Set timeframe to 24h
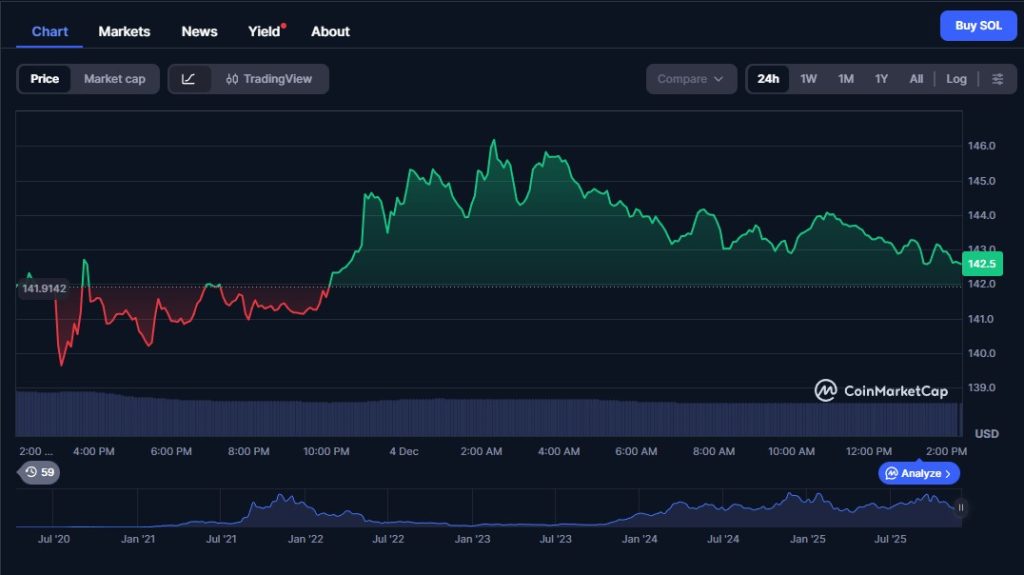 click(x=768, y=79)
